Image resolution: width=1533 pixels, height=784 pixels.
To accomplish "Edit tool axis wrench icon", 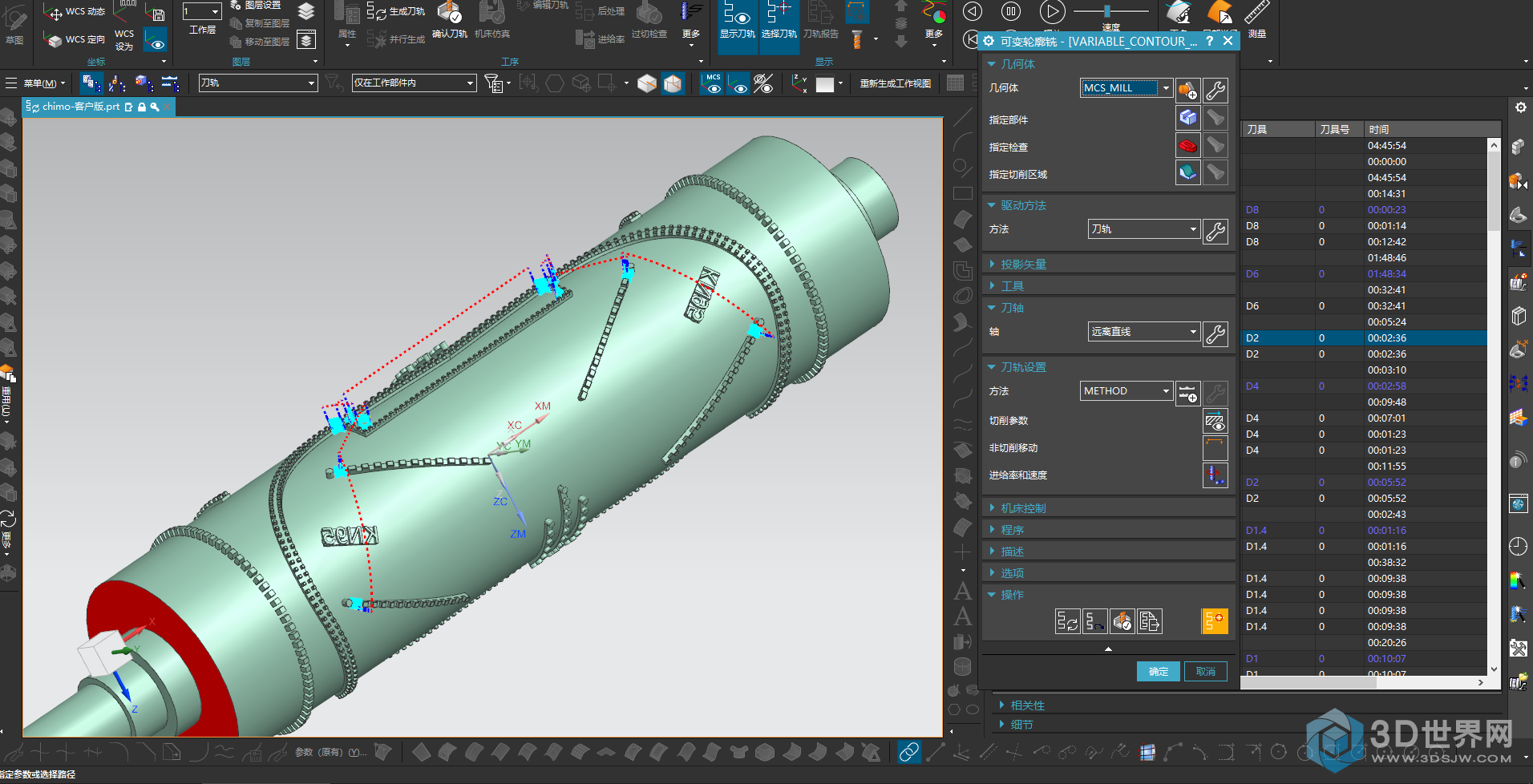I will [x=1215, y=333].
